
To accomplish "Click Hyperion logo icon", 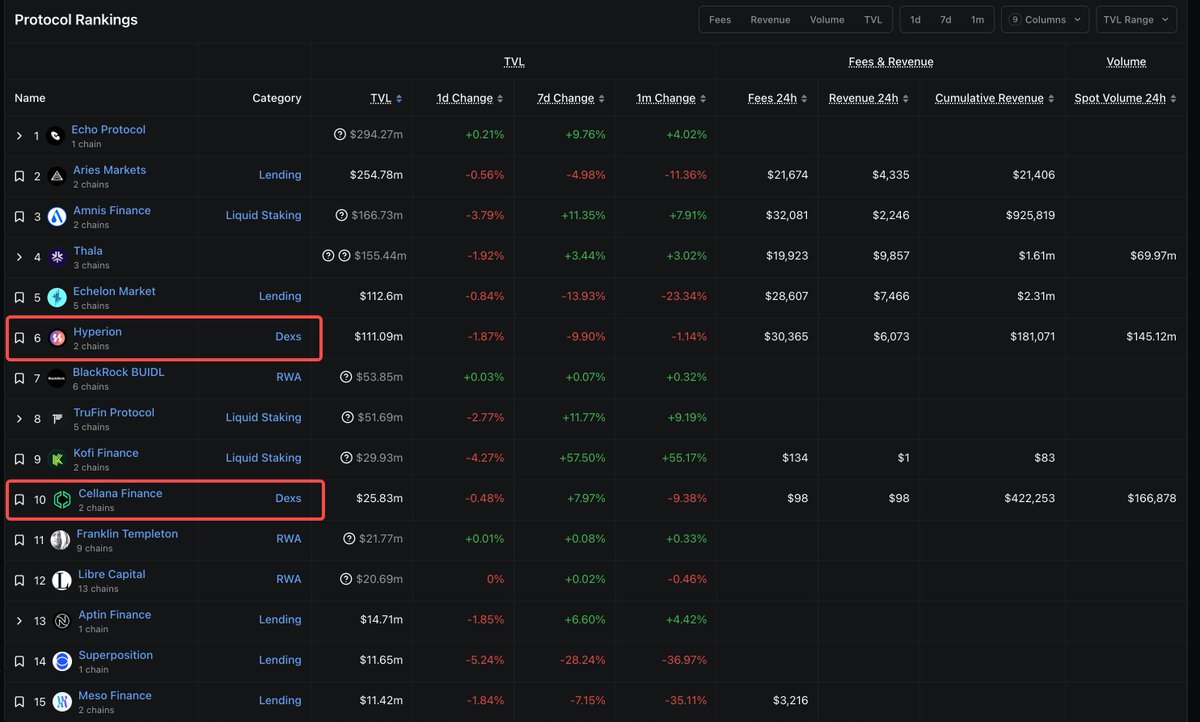I will click(x=57, y=338).
